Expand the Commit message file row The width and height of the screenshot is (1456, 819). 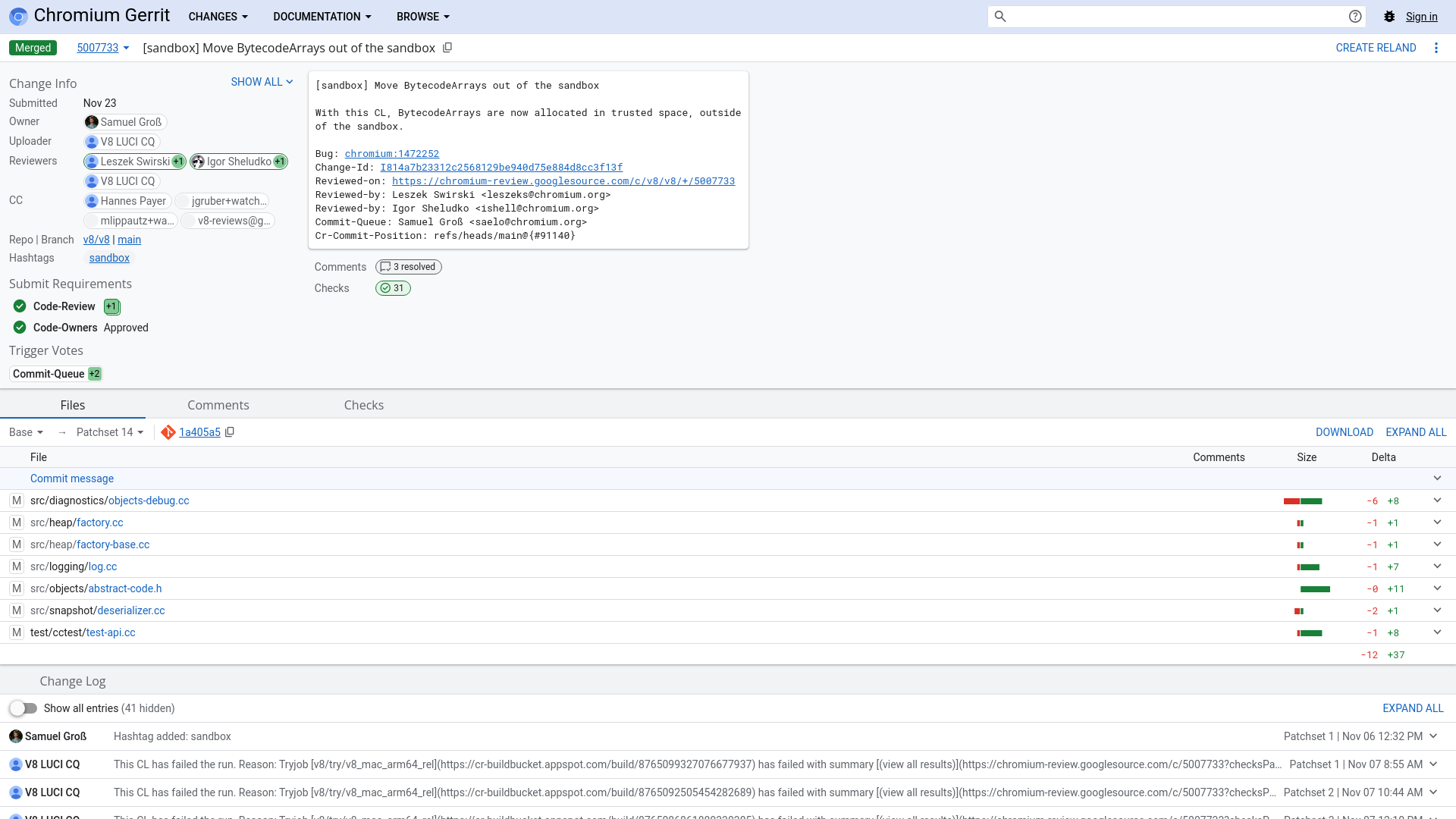coord(1437,478)
